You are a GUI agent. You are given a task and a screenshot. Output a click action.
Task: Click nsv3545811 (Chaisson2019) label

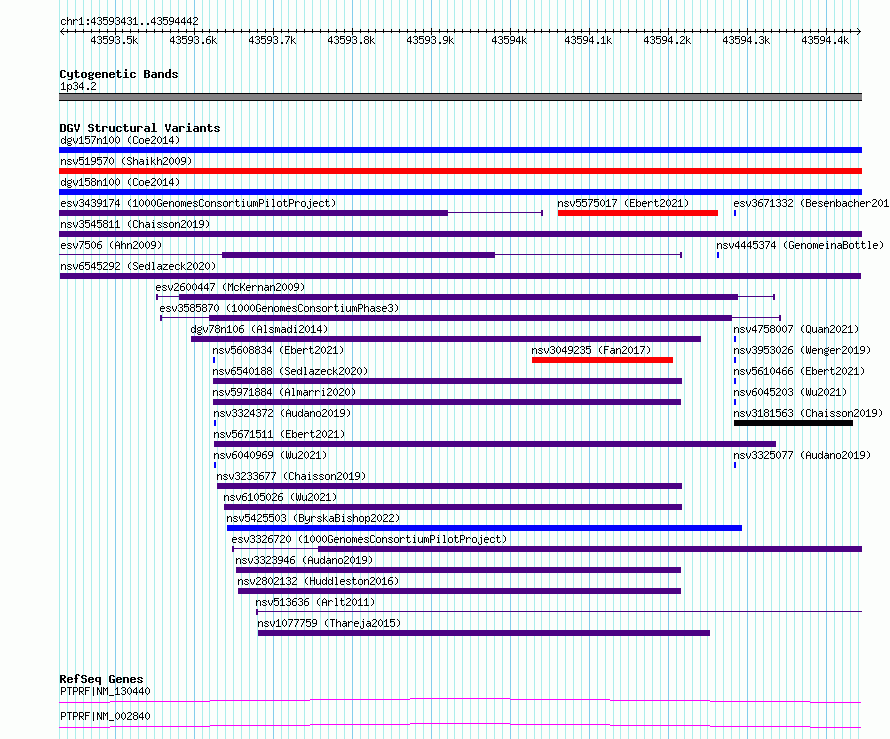pyautogui.click(x=135, y=224)
